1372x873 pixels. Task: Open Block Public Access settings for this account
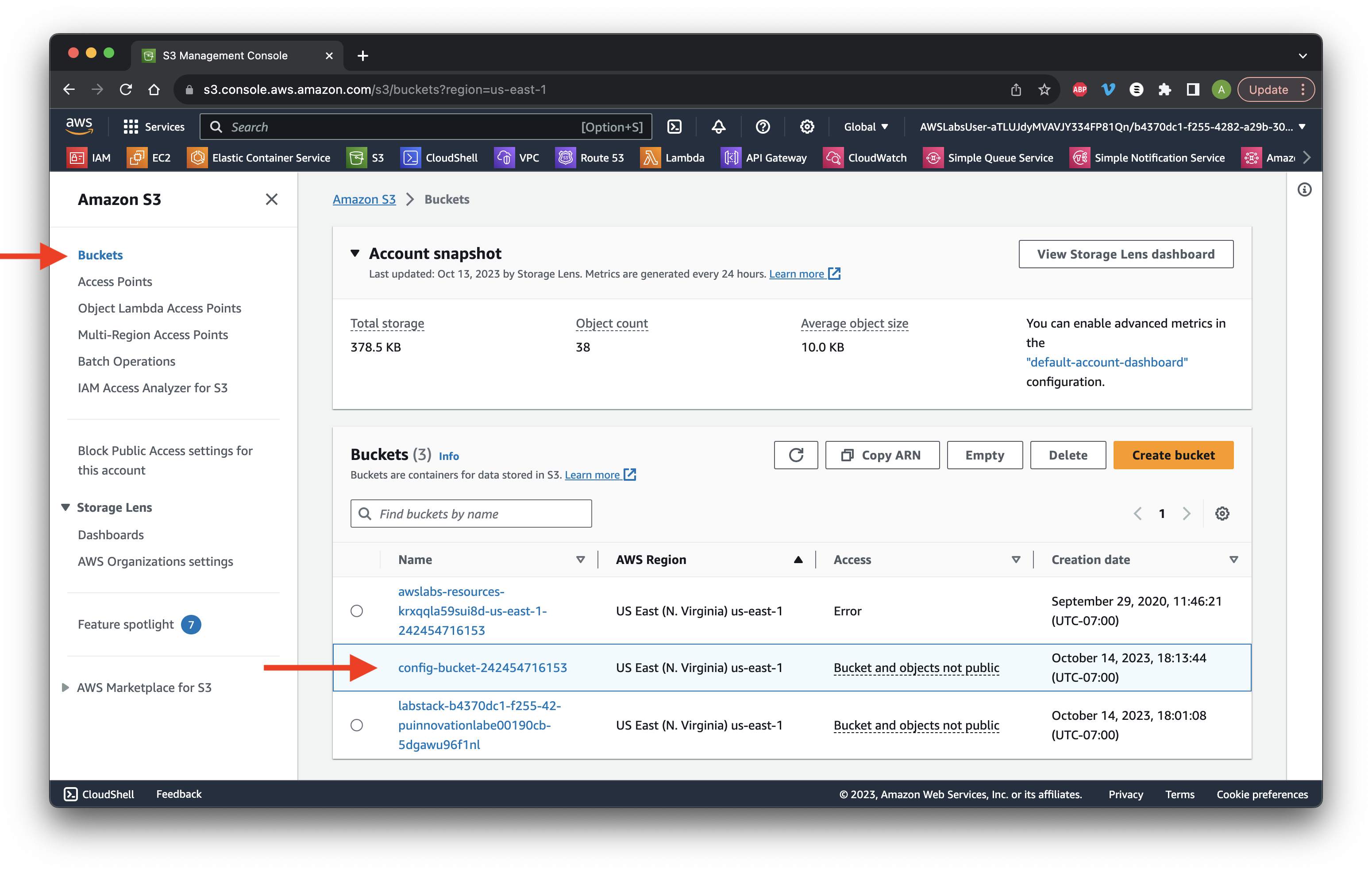tap(165, 460)
